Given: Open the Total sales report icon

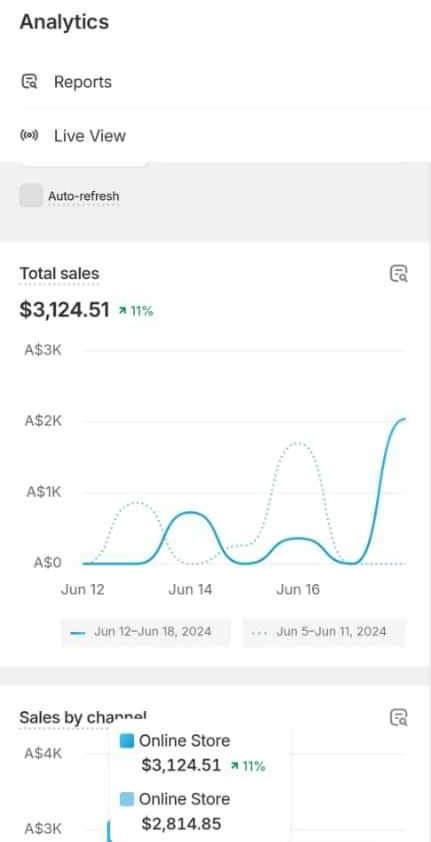Looking at the screenshot, I should point(398,273).
